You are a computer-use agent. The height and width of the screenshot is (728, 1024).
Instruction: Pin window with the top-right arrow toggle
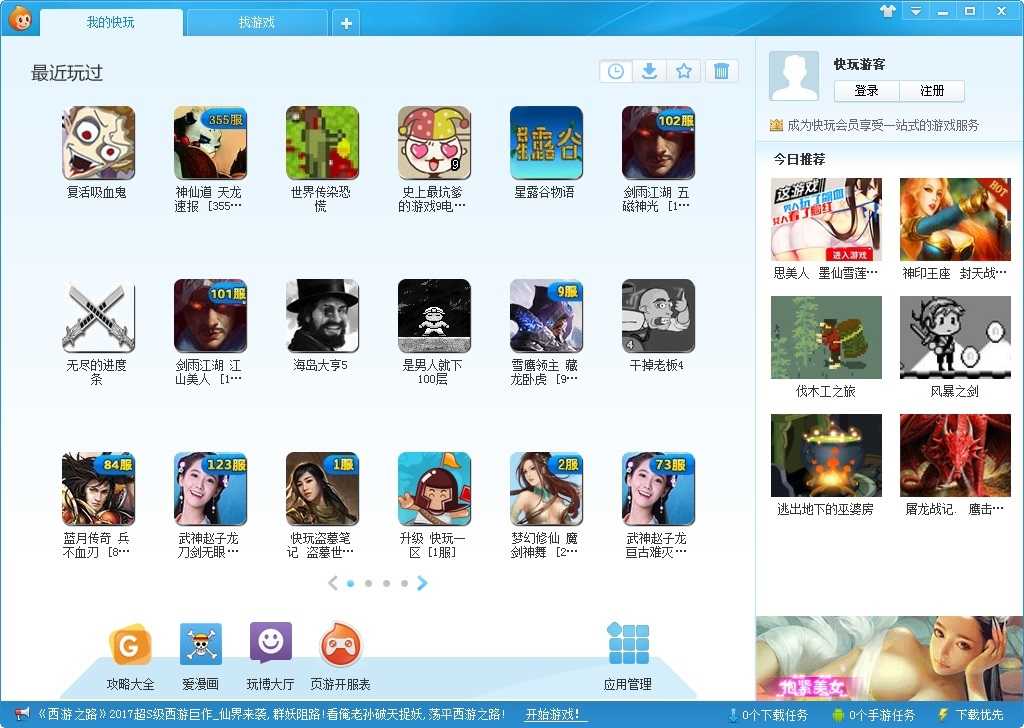(x=889, y=10)
